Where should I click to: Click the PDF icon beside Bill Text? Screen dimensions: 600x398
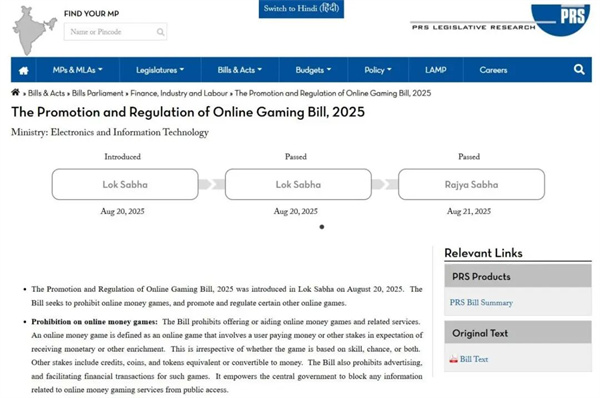point(453,359)
